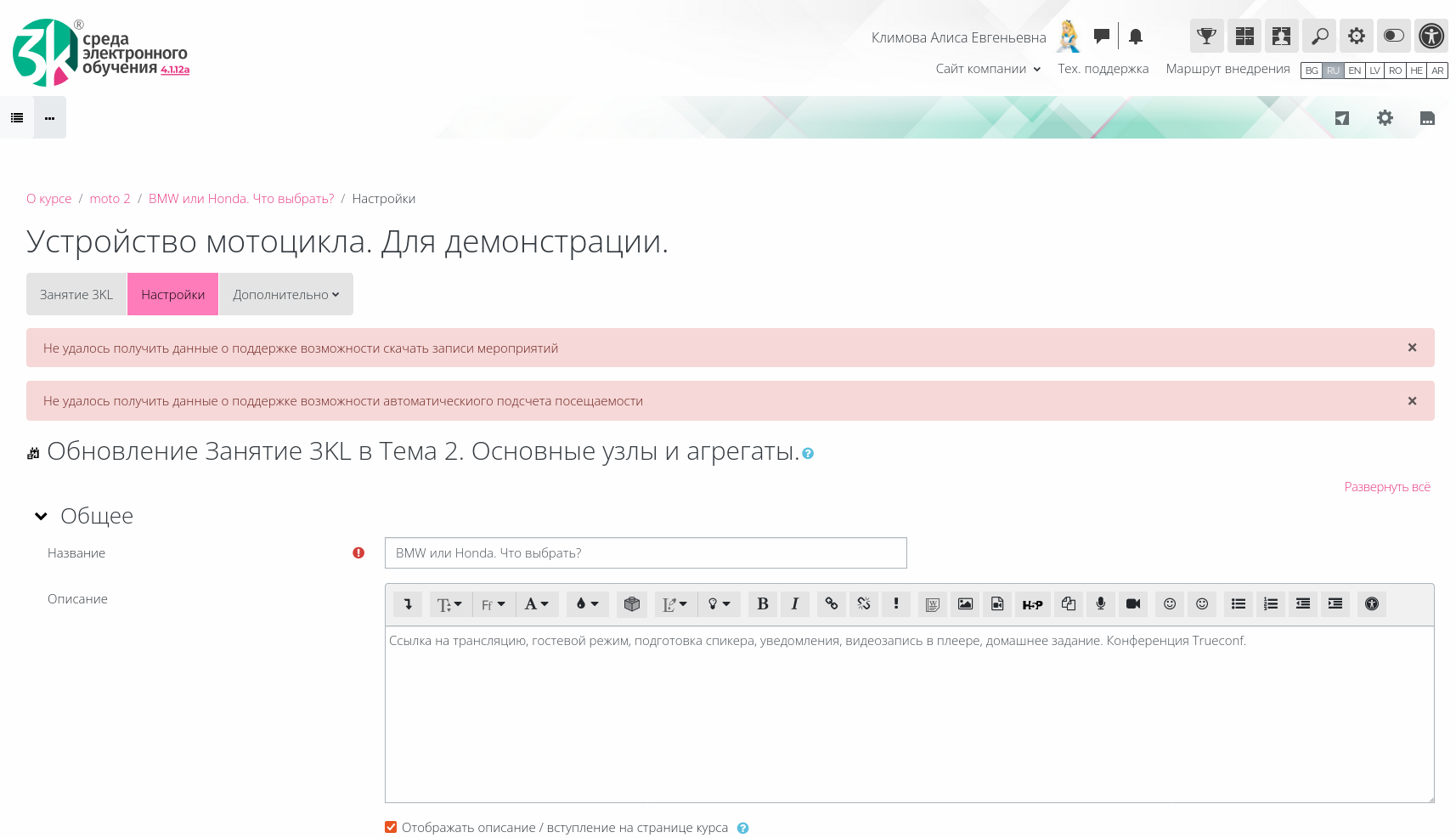Image resolution: width=1456 pixels, height=838 pixels.
Task: Switch to the Занятие 3KL tab
Action: tap(76, 294)
